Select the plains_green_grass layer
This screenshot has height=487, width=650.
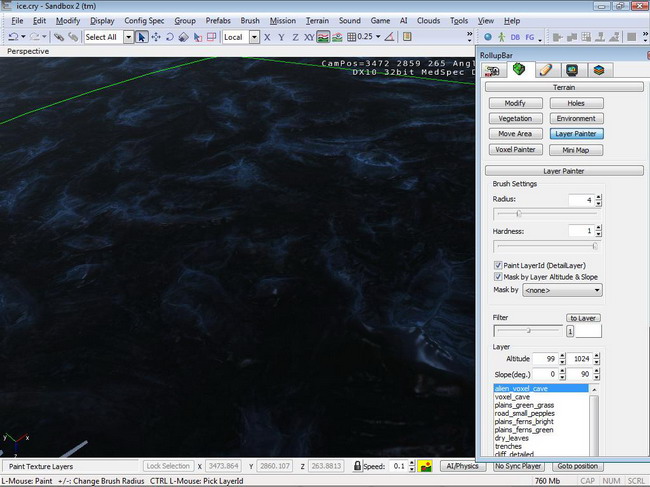click(524, 405)
